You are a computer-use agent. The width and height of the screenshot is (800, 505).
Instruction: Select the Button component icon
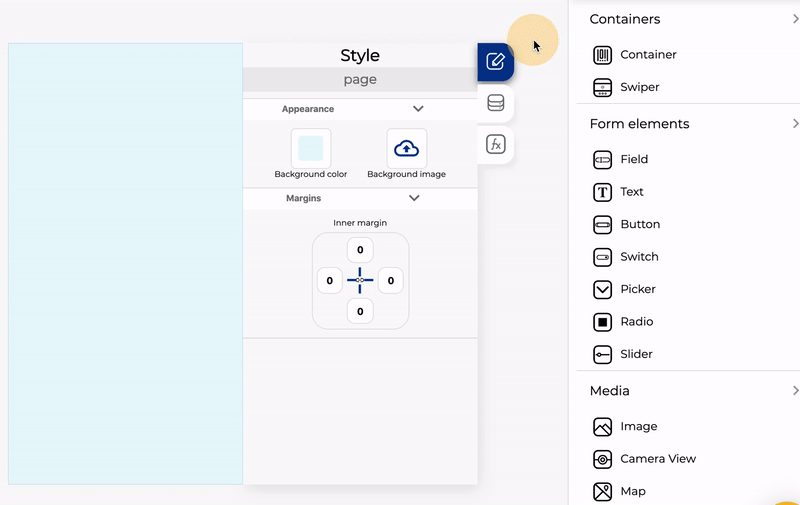coord(603,224)
